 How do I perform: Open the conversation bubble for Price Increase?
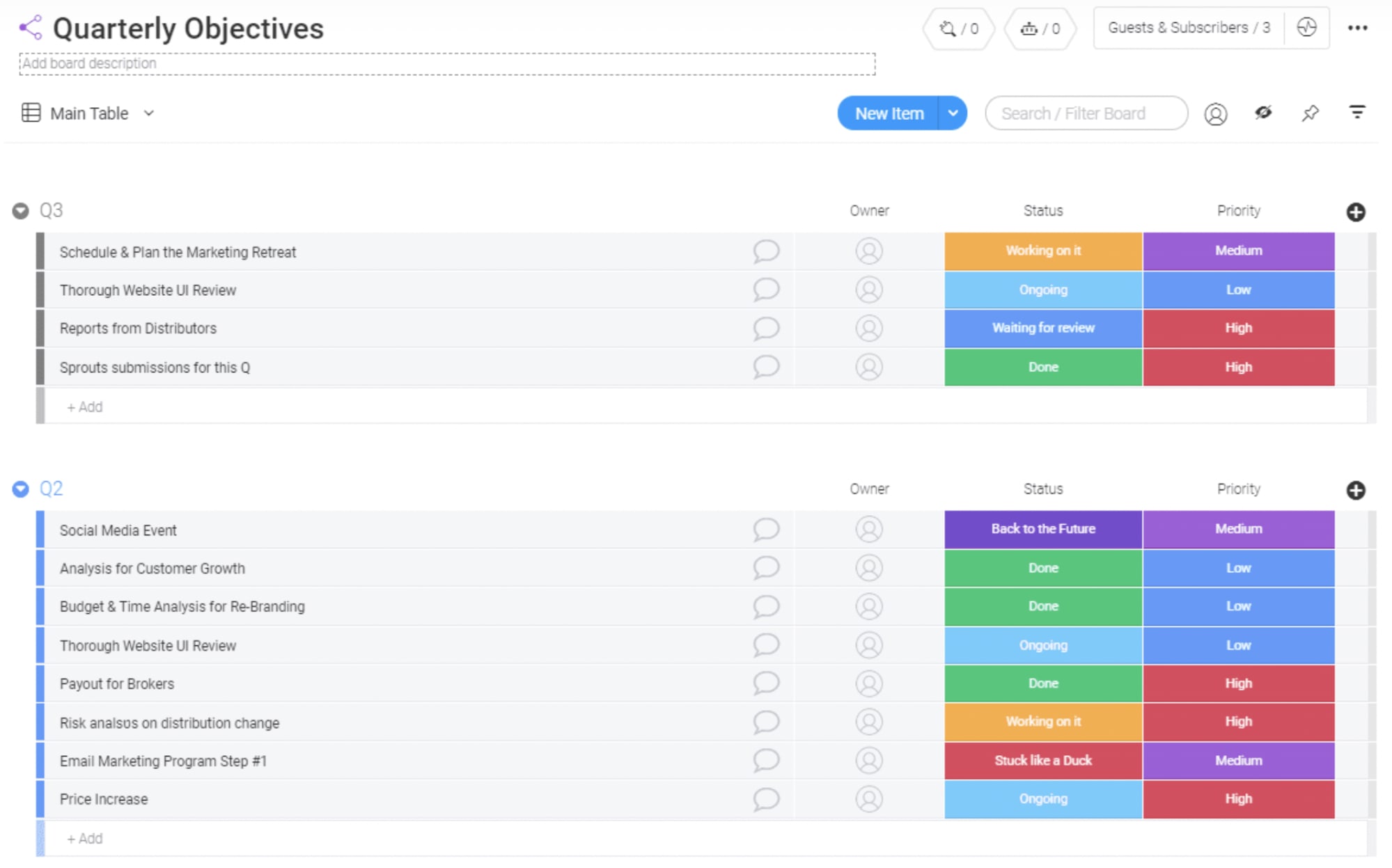click(766, 799)
